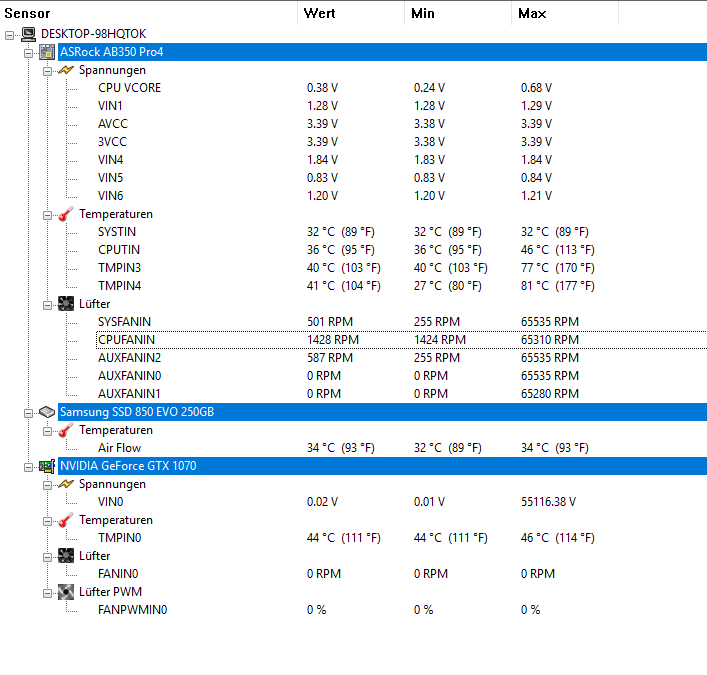Collapse the Samsung SSD 850 EVO node

28,413
